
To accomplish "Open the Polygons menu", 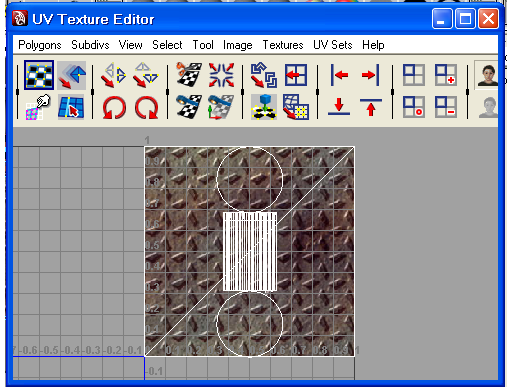I will coord(40,45).
